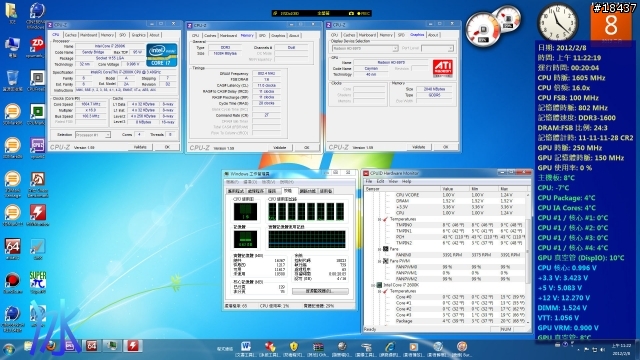The width and height of the screenshot is (640, 360).
Task: Click the orange calendar gadget showing 8
Action: pos(611,25)
